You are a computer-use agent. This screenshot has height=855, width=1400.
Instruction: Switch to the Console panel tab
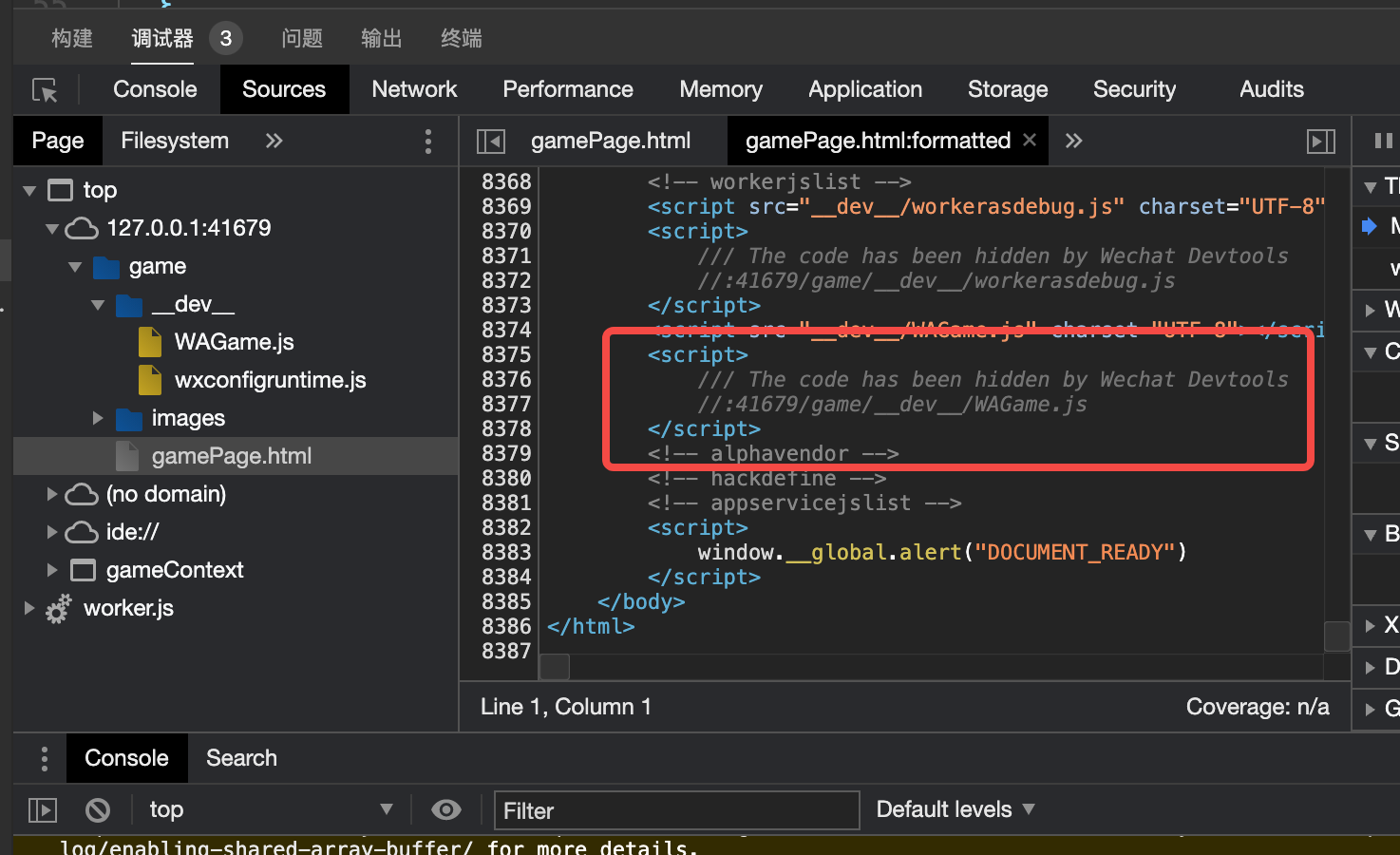coord(155,89)
